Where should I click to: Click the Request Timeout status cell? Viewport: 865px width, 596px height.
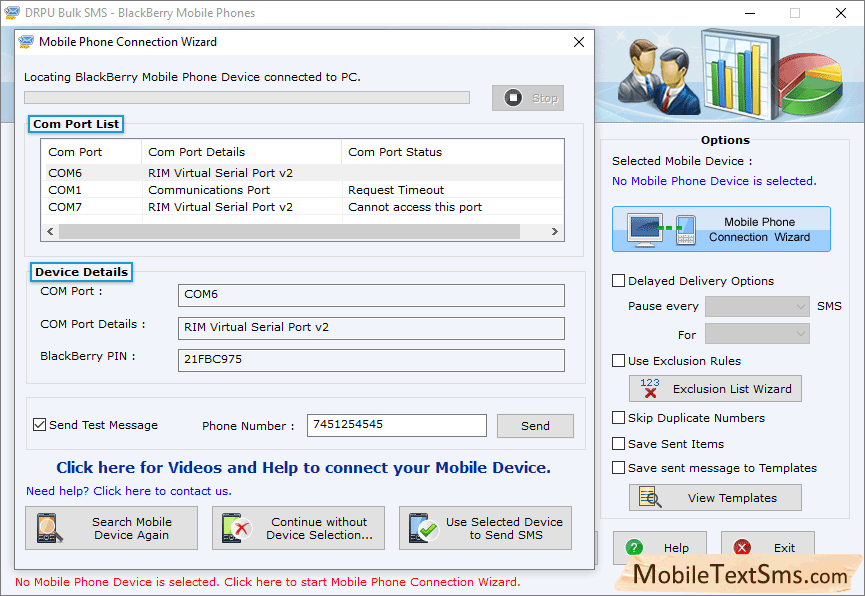[x=396, y=190]
